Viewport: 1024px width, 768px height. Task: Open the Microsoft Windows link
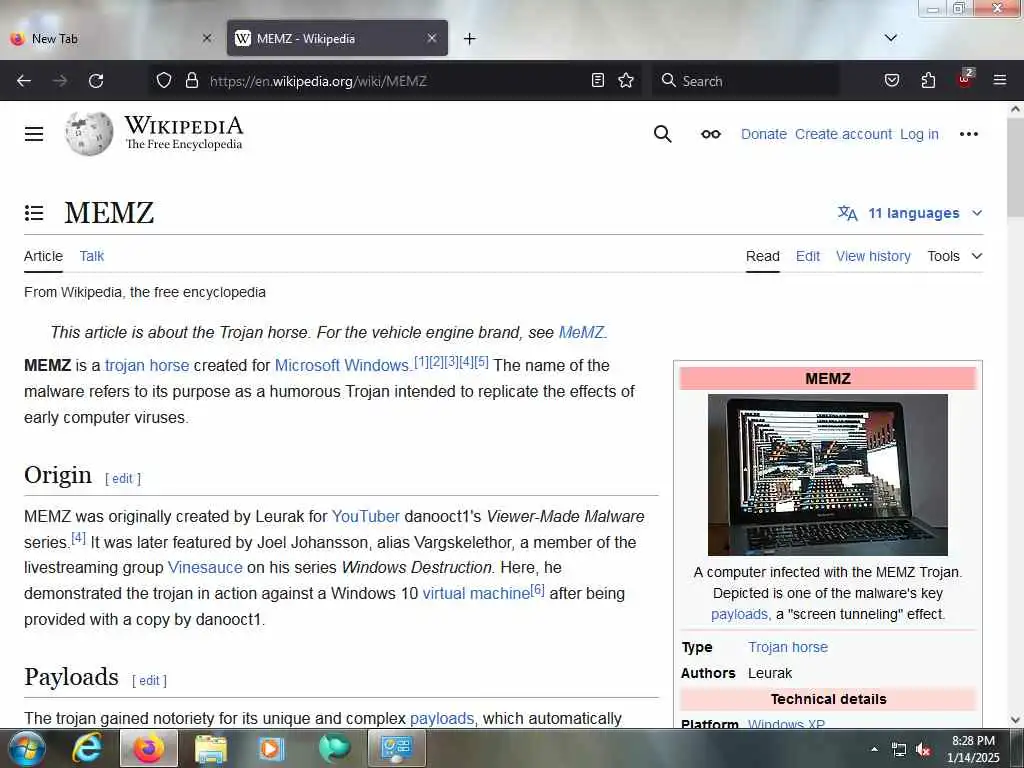[342, 365]
